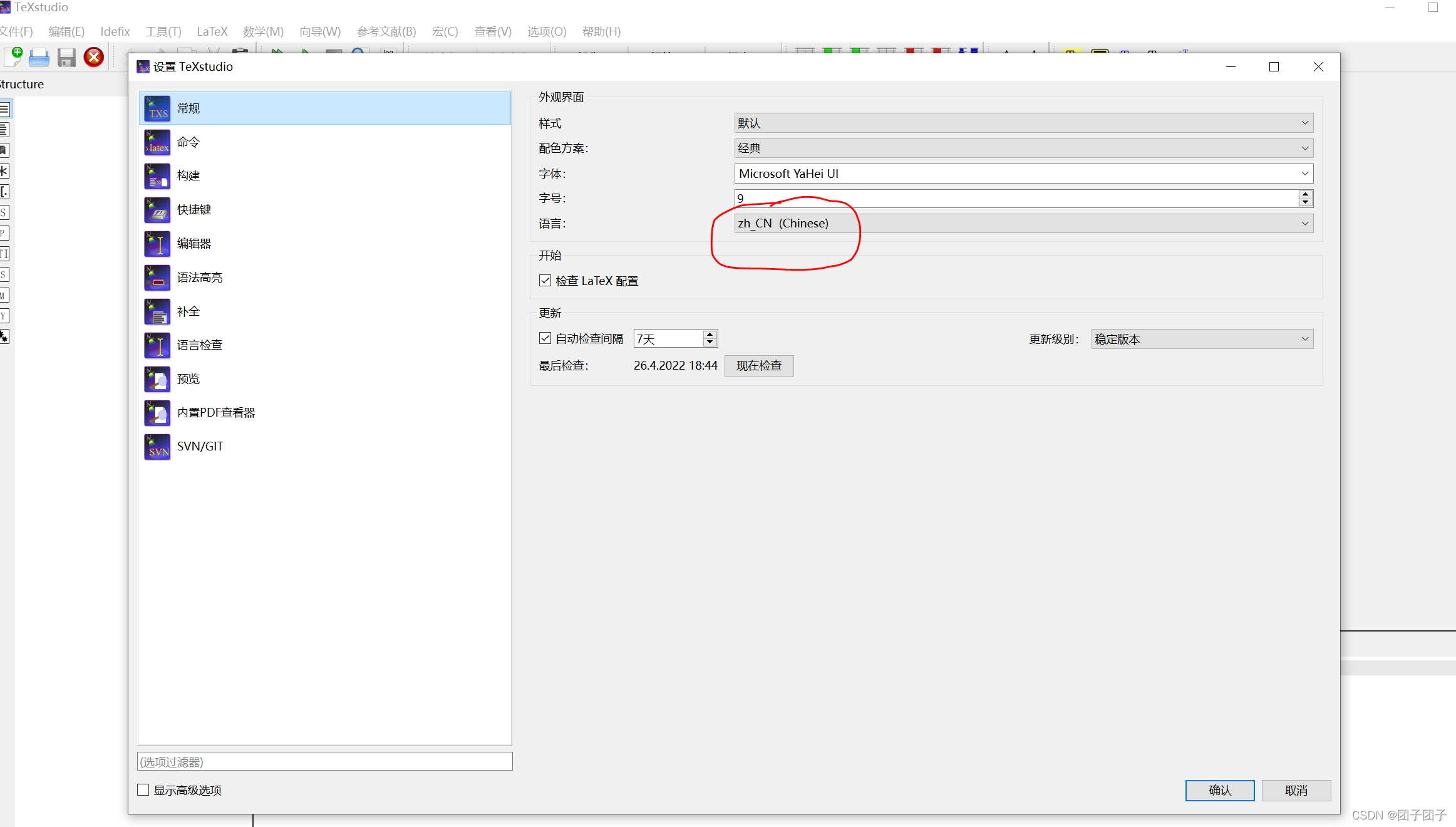Screen dimensions: 1456x827
Task: Open the favorite symbols stars icon
Action: (4, 336)
